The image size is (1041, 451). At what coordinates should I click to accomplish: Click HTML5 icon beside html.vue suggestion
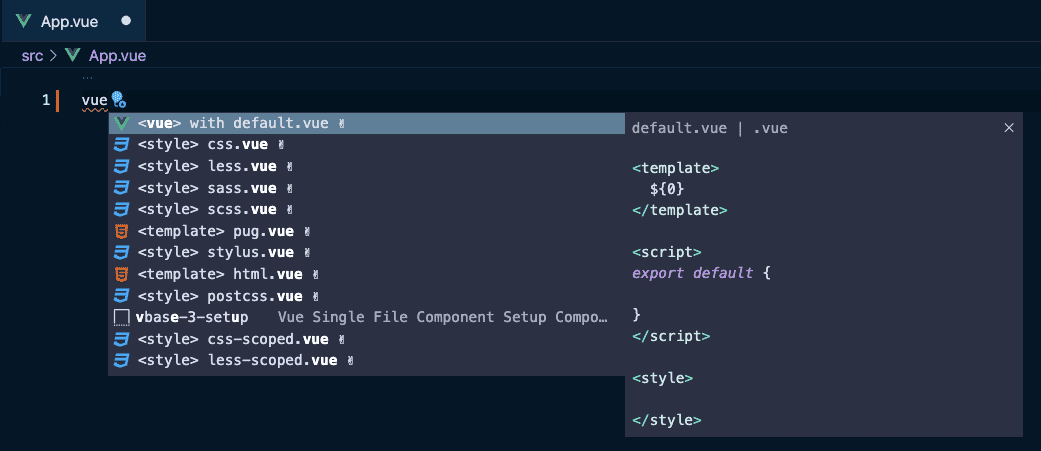(x=121, y=274)
